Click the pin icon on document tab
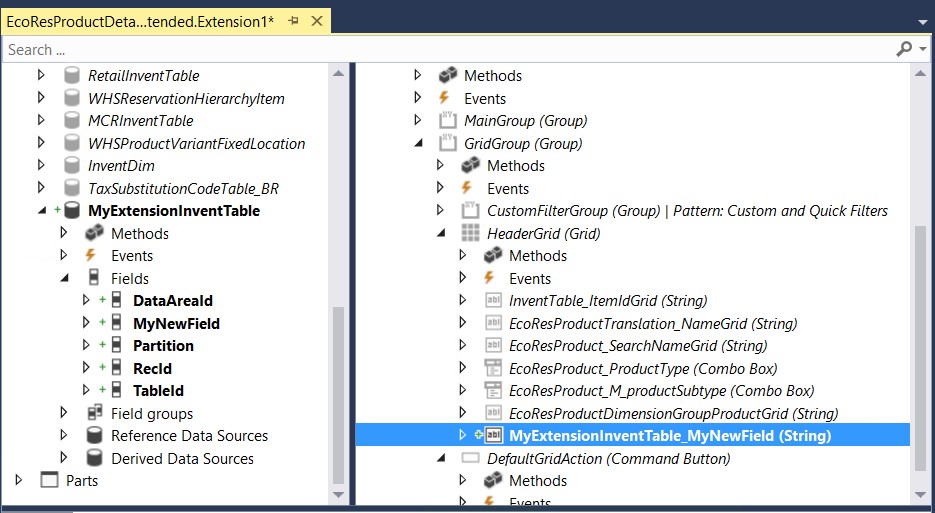935x513 pixels. (295, 20)
